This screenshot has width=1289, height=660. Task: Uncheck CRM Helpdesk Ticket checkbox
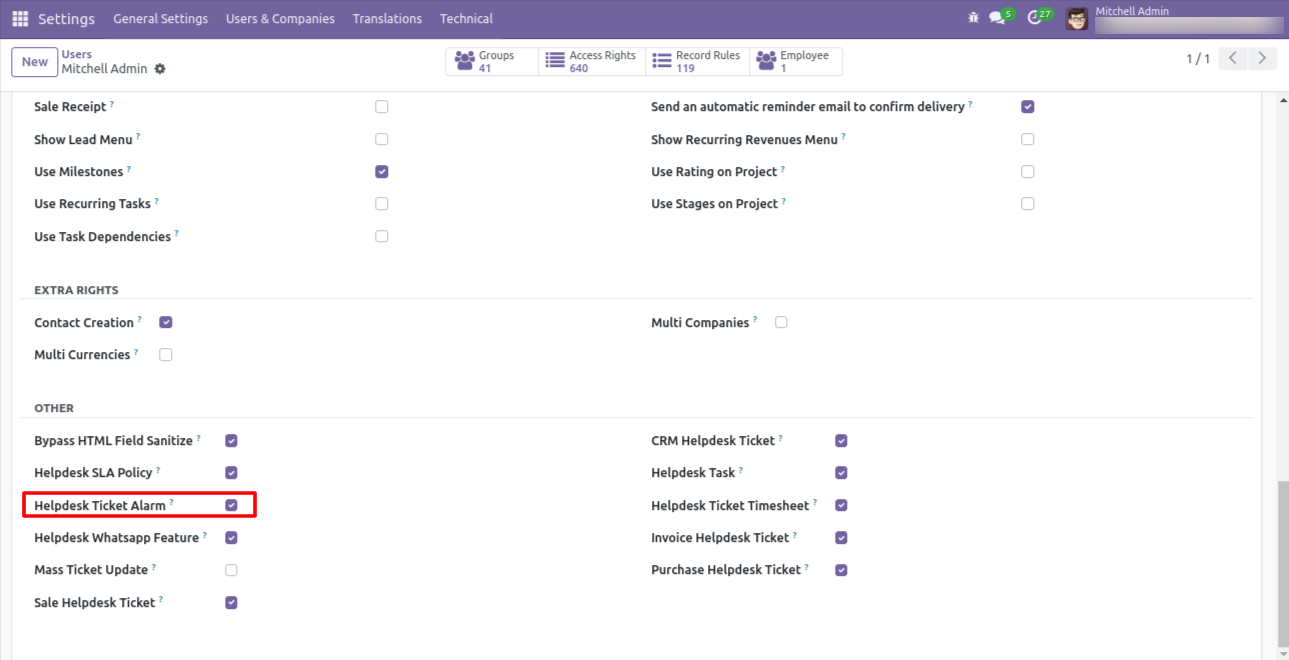tap(841, 440)
